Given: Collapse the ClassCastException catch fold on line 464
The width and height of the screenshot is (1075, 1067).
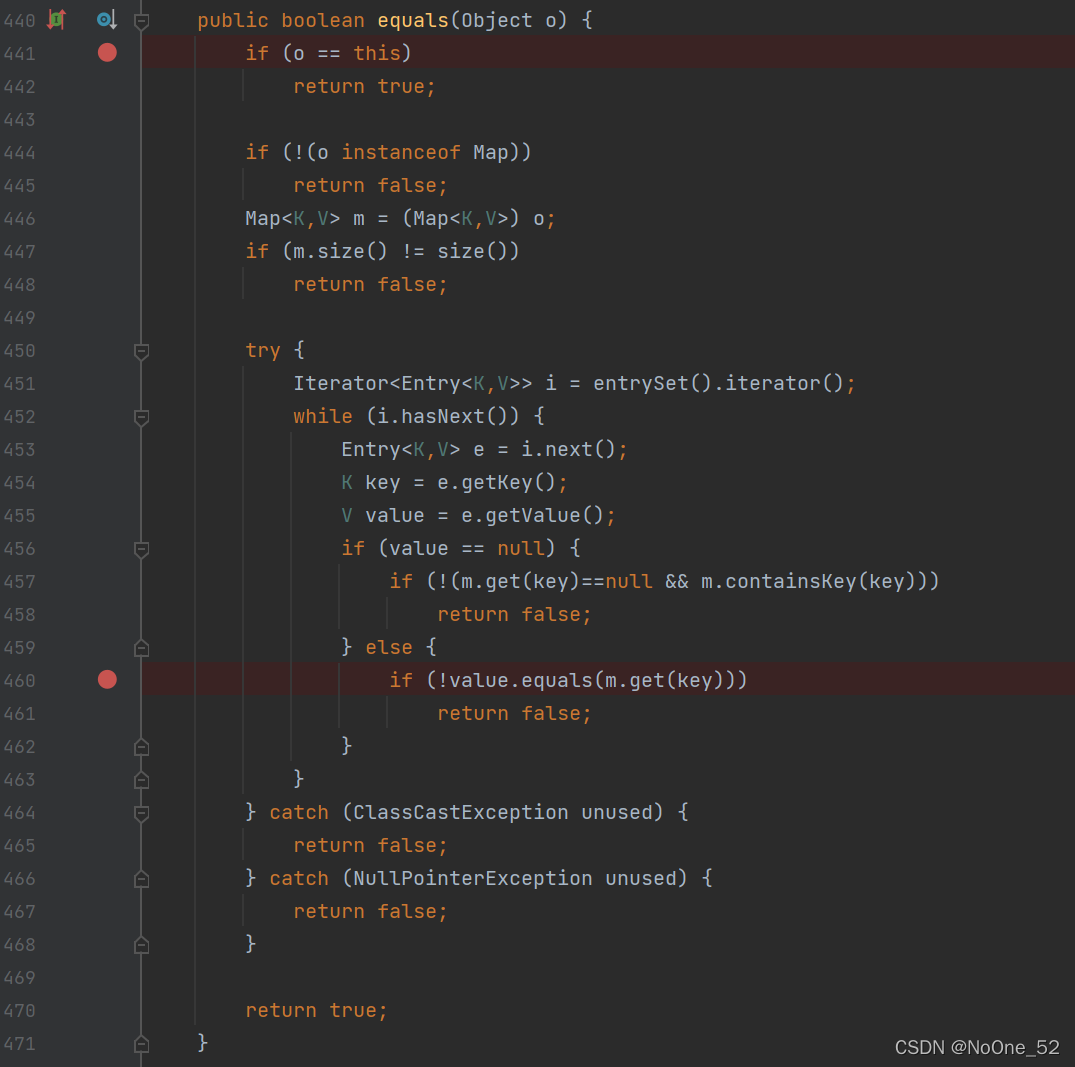Looking at the screenshot, I should pyautogui.click(x=141, y=813).
